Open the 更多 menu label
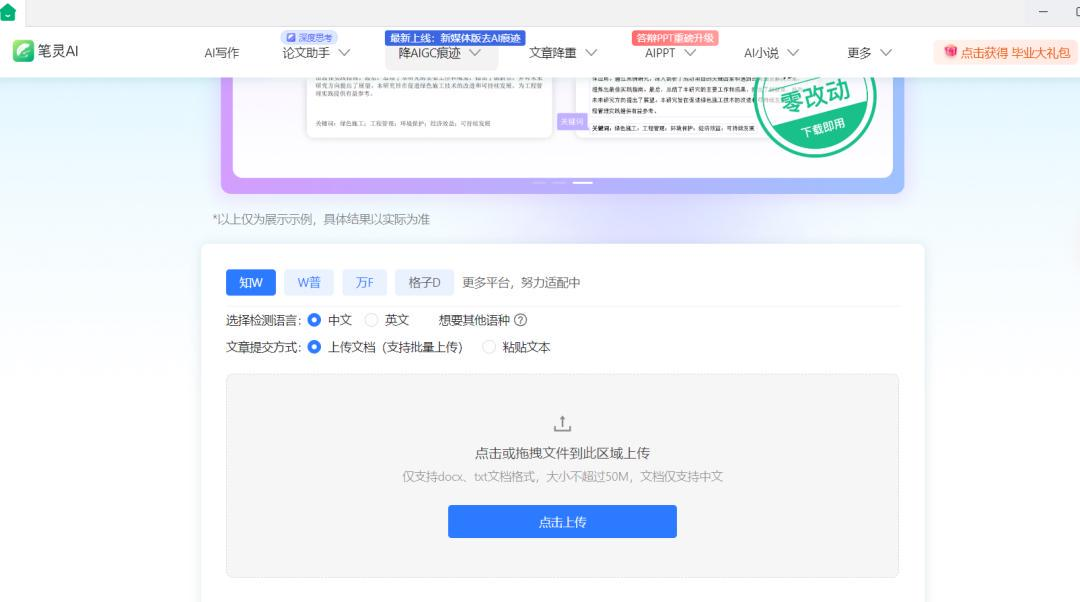Image resolution: width=1080 pixels, height=602 pixels. [x=859, y=53]
